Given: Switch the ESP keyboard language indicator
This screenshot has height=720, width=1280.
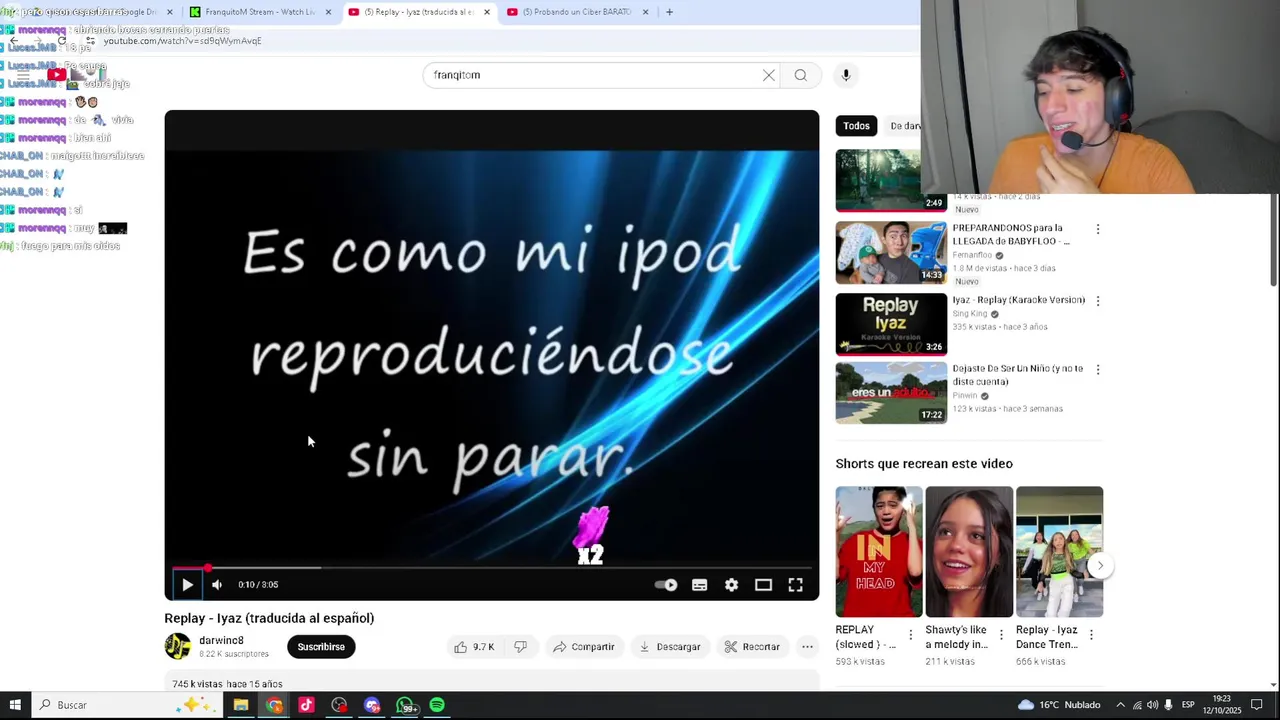Looking at the screenshot, I should coord(1188,705).
